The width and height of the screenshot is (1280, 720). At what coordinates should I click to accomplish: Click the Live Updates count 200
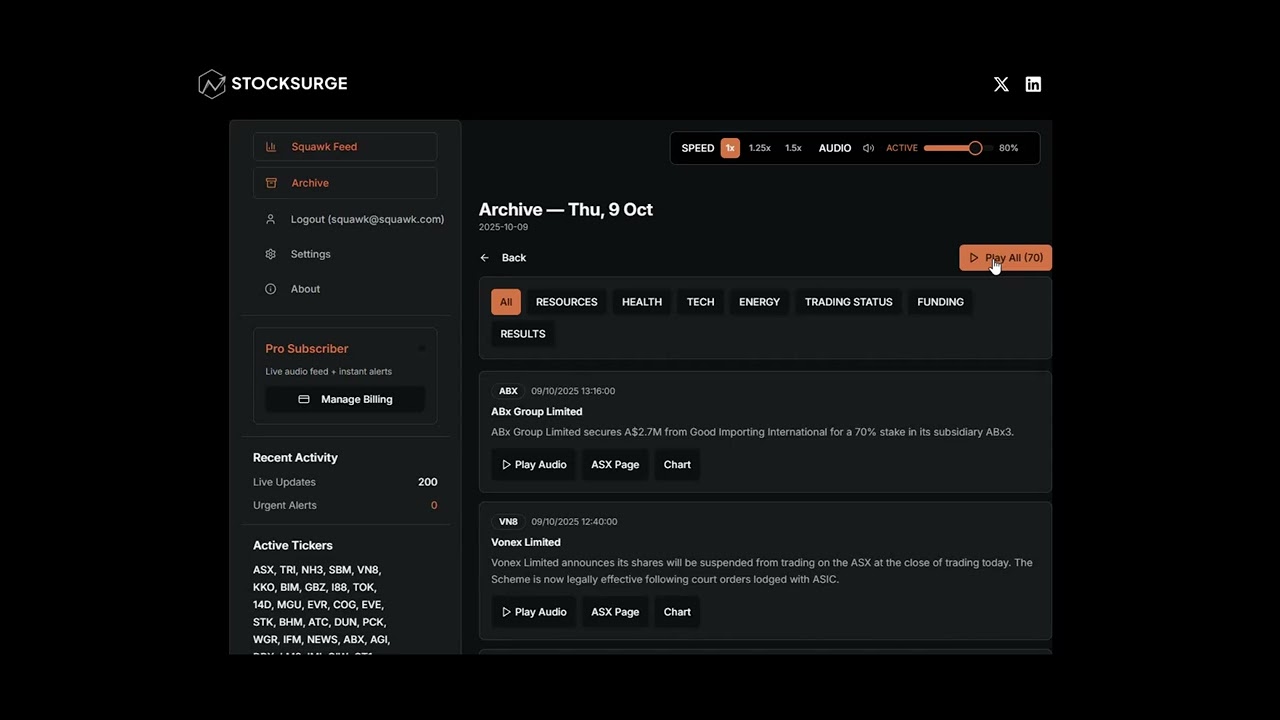[x=427, y=482]
